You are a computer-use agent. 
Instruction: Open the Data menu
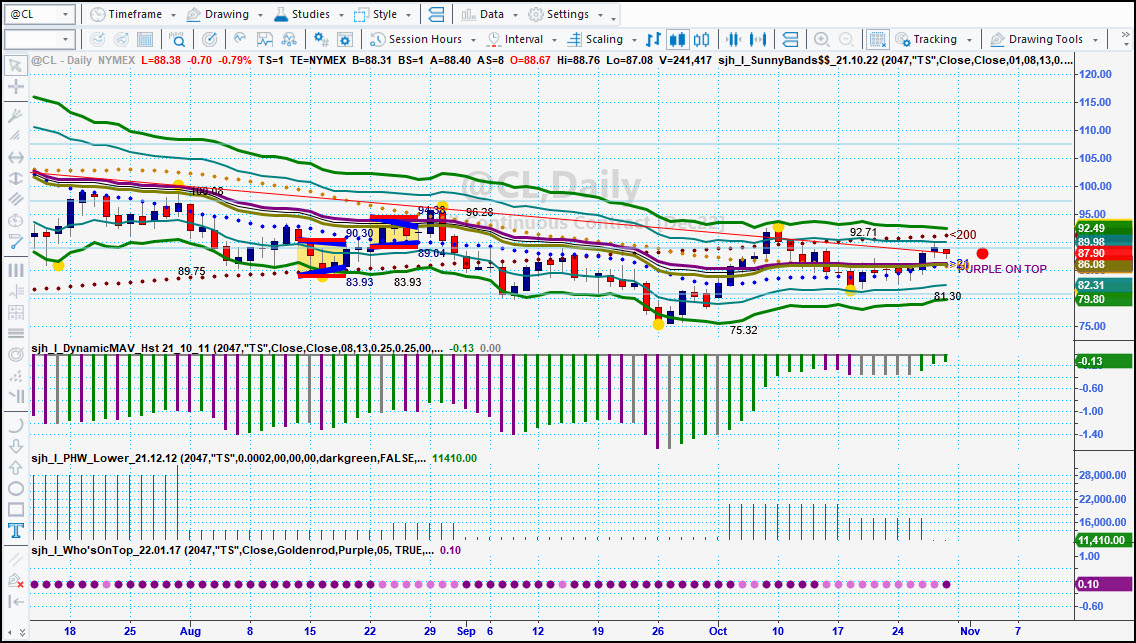489,14
